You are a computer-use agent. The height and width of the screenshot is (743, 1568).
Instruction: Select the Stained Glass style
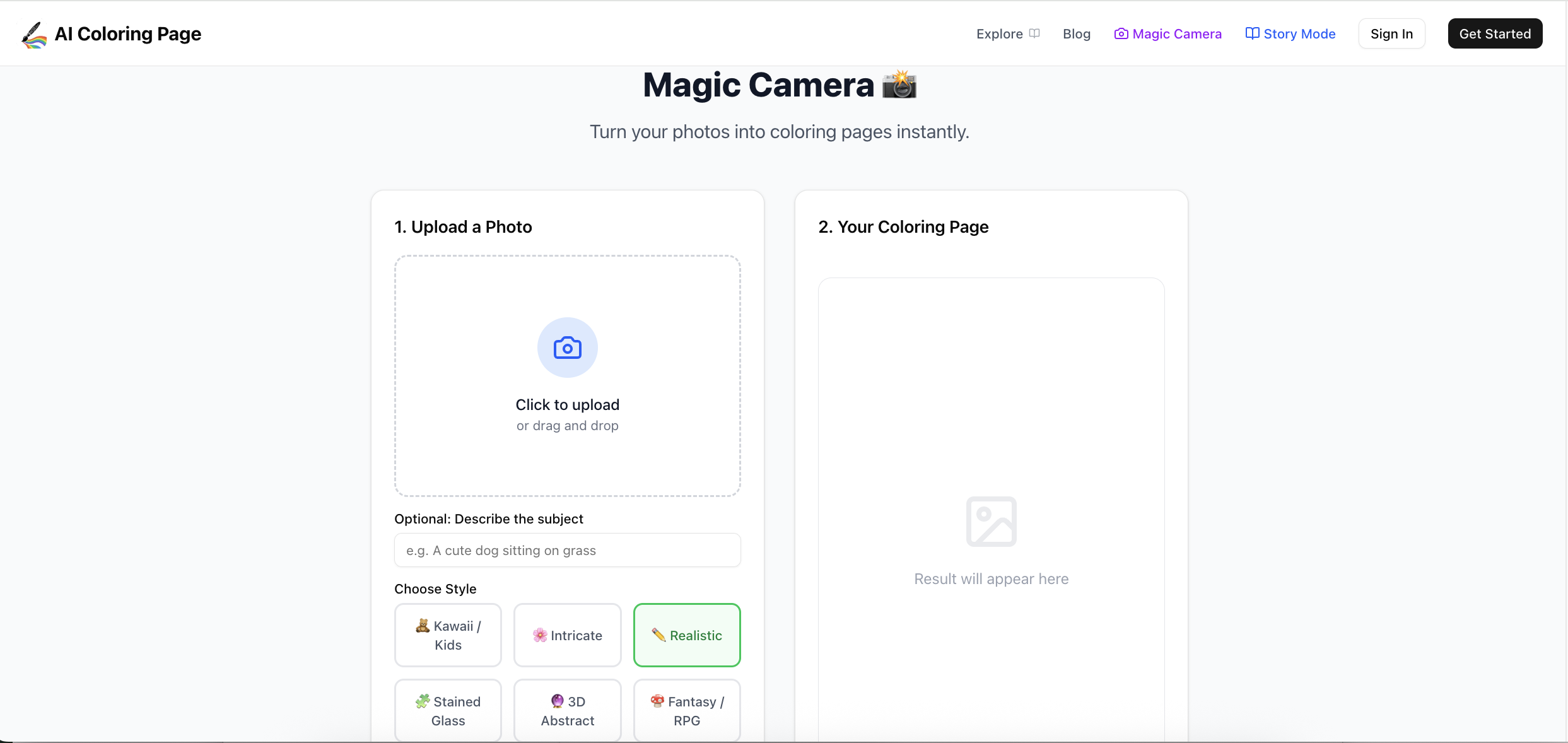pos(448,710)
